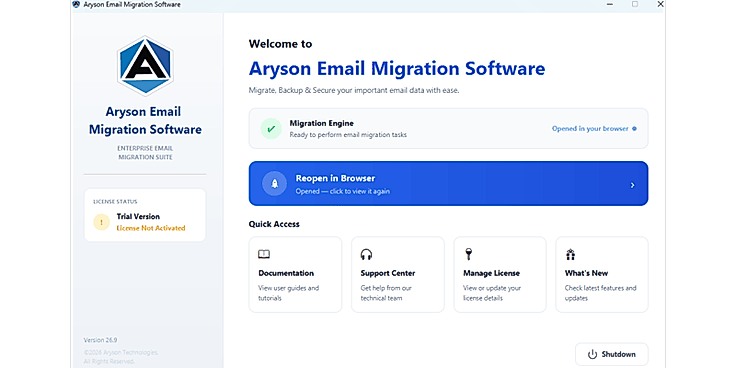The width and height of the screenshot is (736, 368).
Task: Click the 'Migrate, Backup & Secure' tagline
Action: tap(353, 91)
